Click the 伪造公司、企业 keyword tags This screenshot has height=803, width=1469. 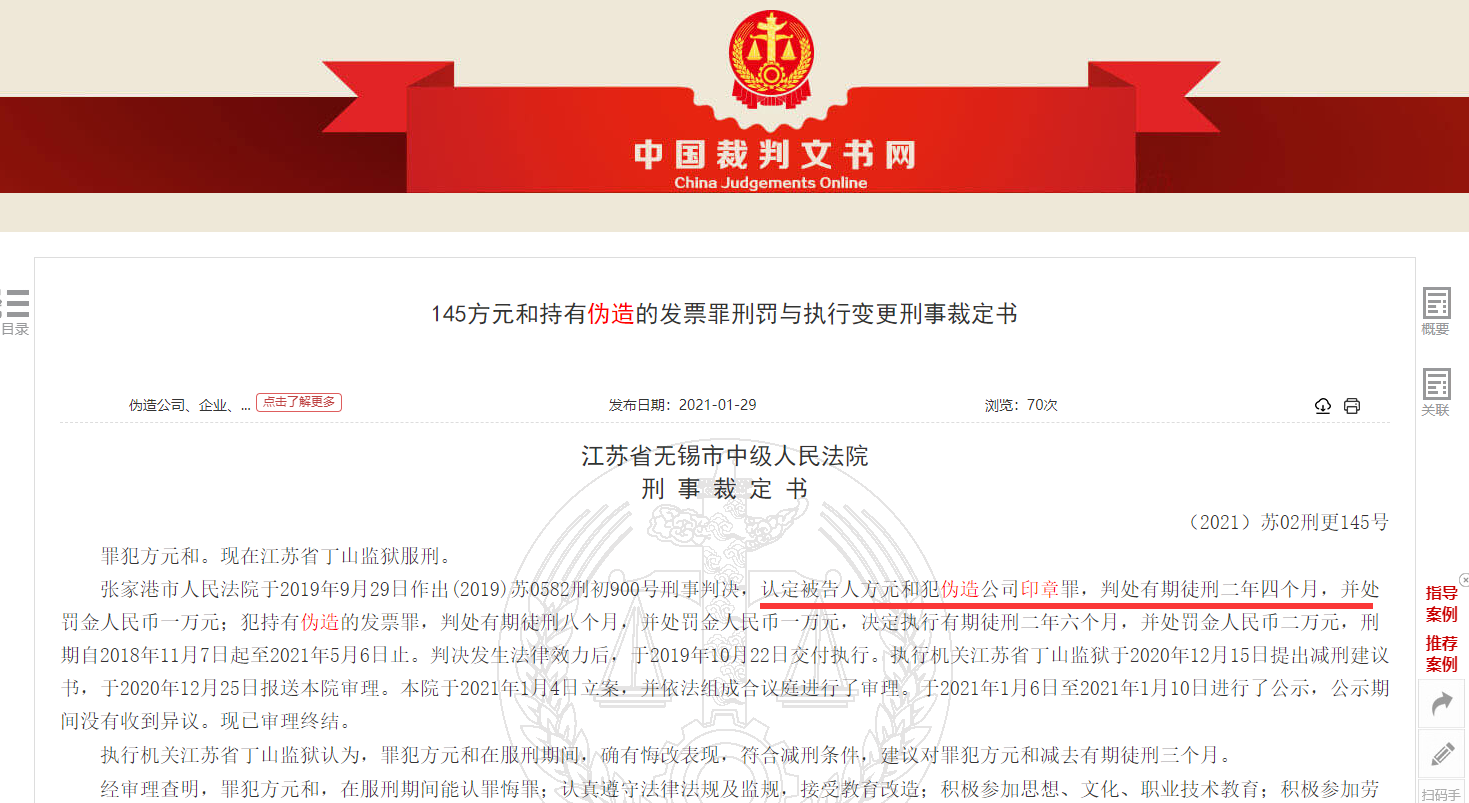[190, 405]
